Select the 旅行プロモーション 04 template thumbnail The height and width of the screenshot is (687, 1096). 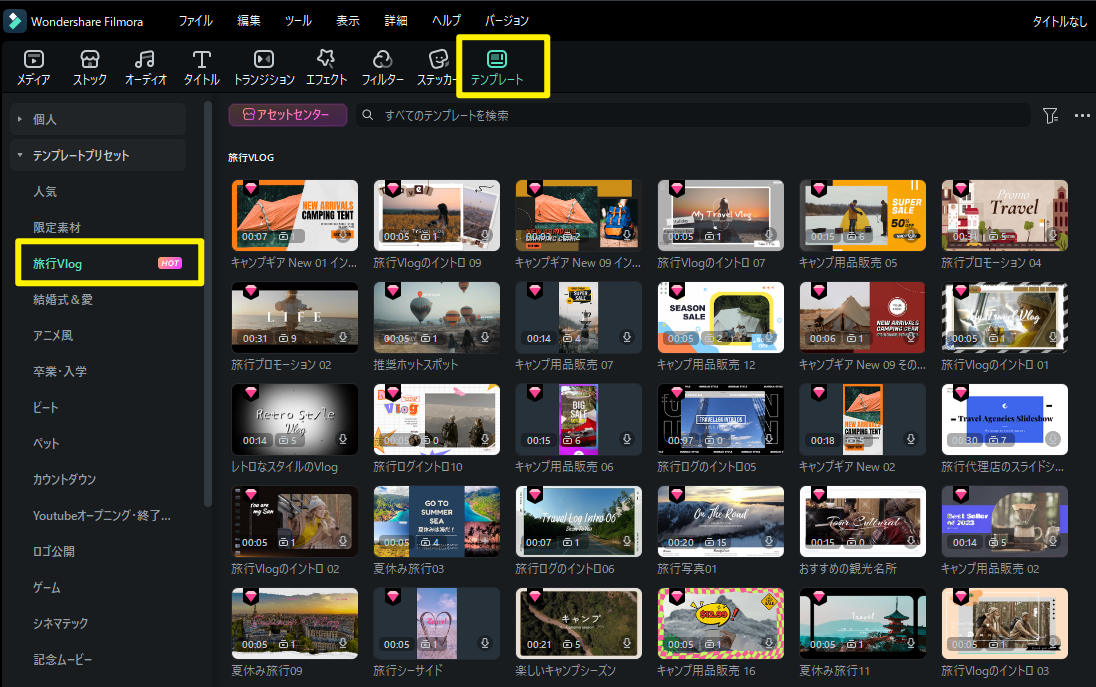click(x=1004, y=214)
